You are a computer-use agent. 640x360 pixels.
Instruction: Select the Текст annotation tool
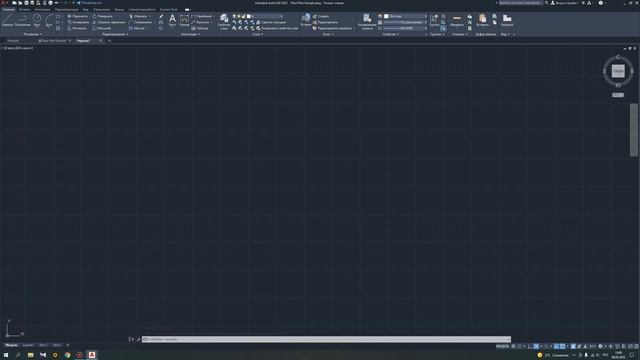(x=172, y=20)
